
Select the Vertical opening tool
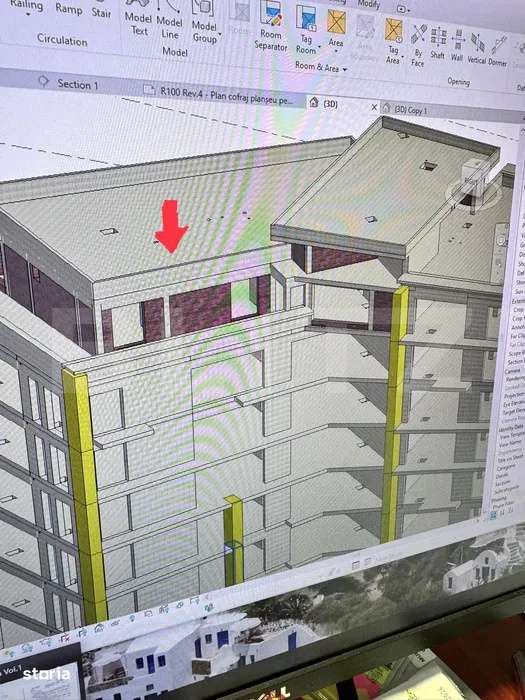tap(477, 48)
